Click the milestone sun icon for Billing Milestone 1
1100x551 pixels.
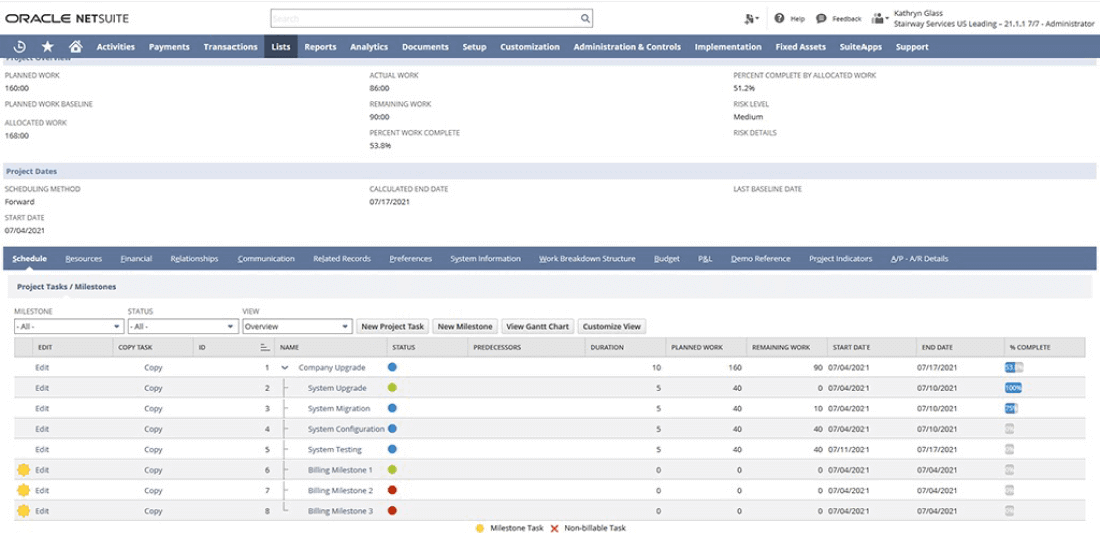[x=23, y=470]
